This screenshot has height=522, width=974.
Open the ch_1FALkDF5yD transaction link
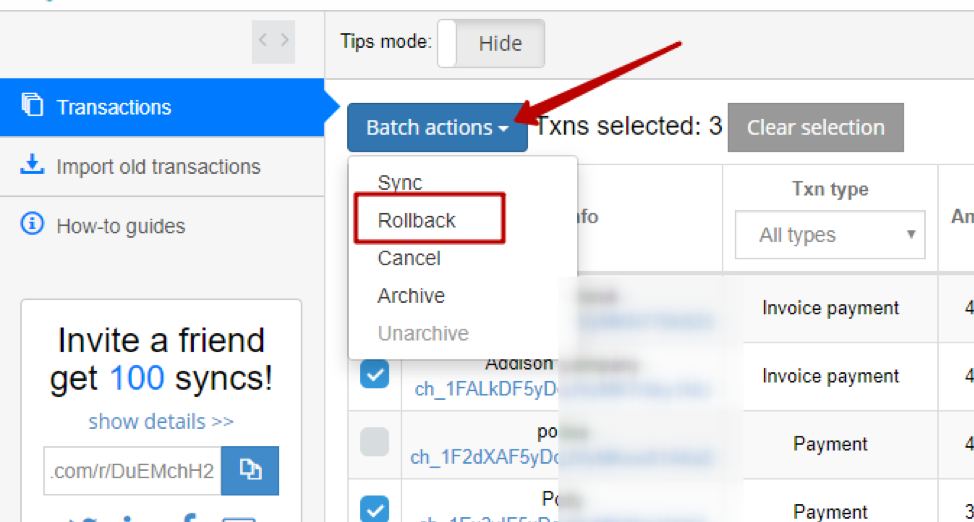[x=488, y=389]
